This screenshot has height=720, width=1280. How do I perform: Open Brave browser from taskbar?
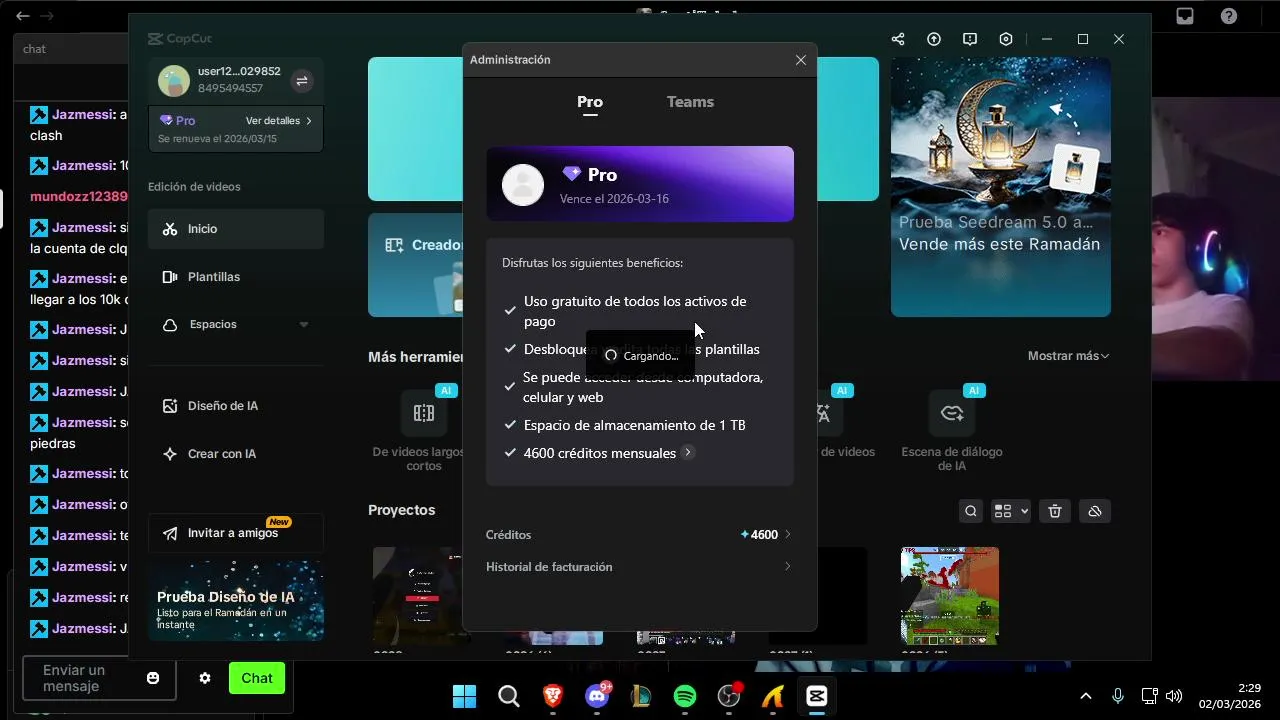pyautogui.click(x=553, y=696)
